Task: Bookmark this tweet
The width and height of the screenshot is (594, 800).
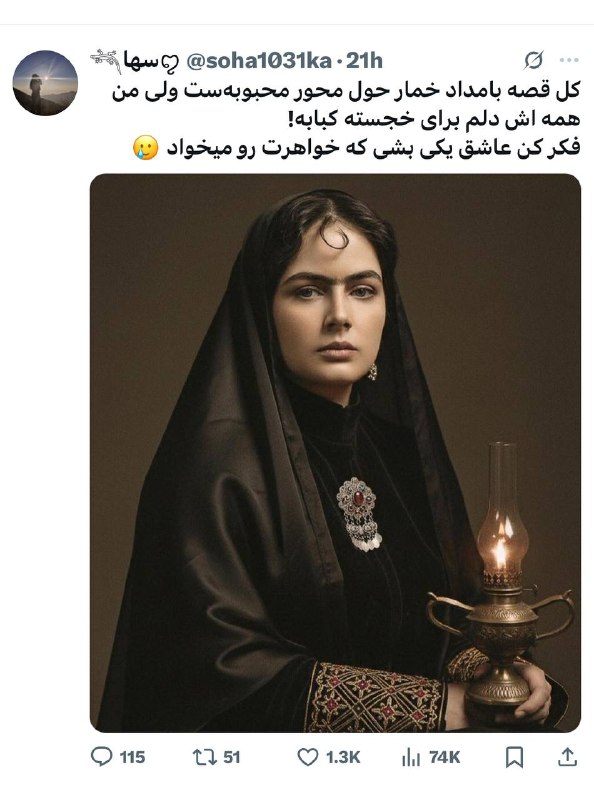Action: [x=514, y=757]
